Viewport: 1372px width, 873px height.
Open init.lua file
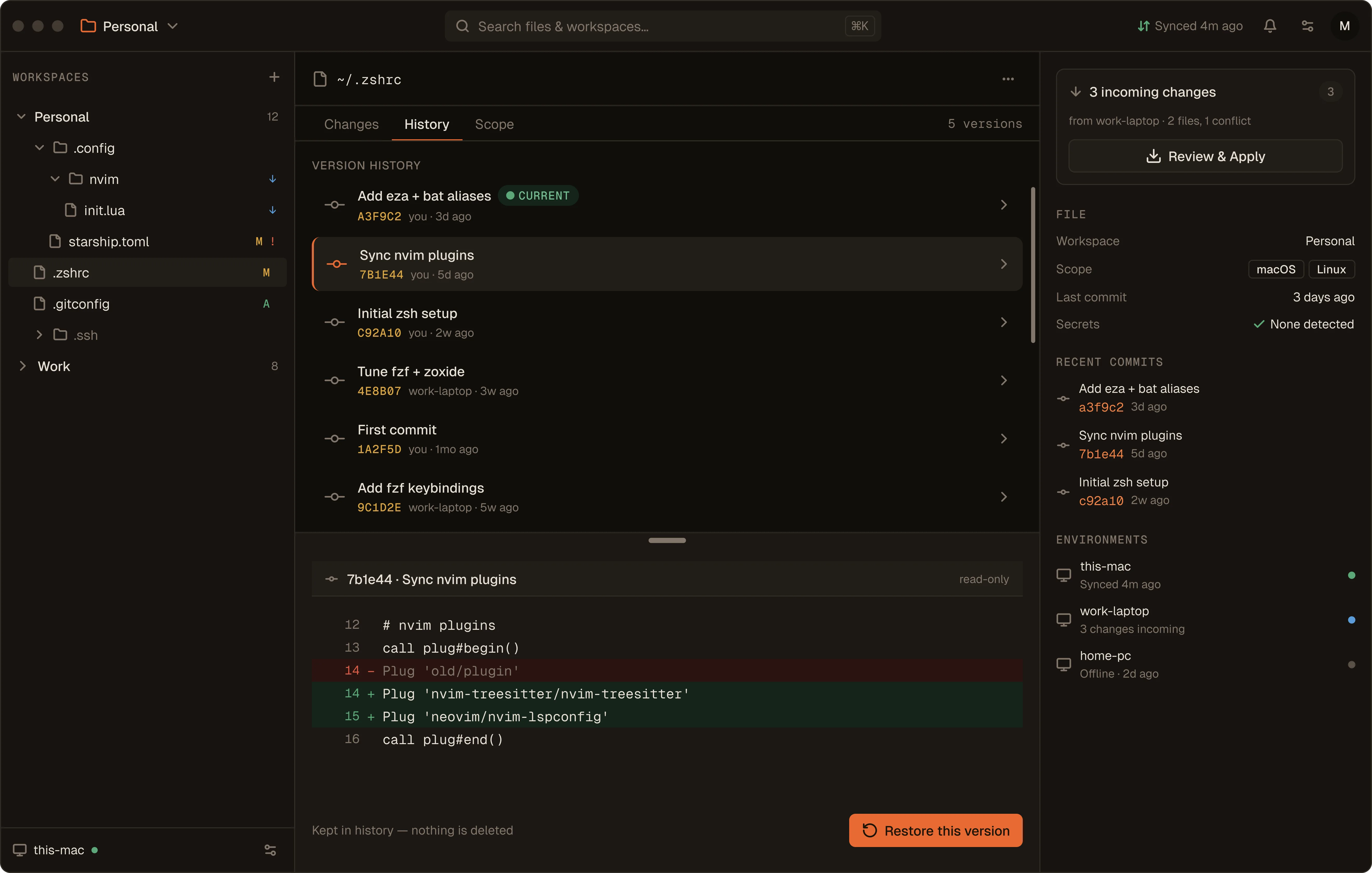tap(147, 210)
